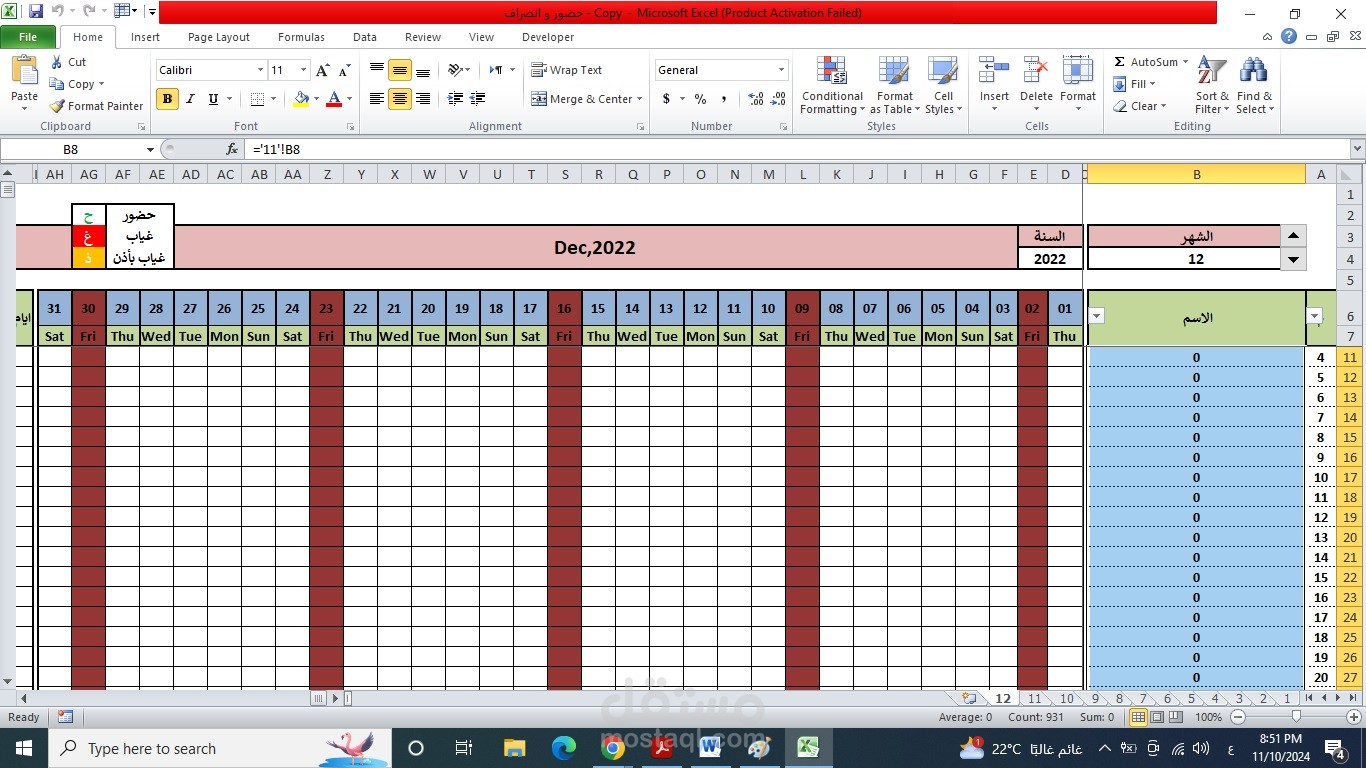Open Conditional Formatting menu

click(x=832, y=86)
